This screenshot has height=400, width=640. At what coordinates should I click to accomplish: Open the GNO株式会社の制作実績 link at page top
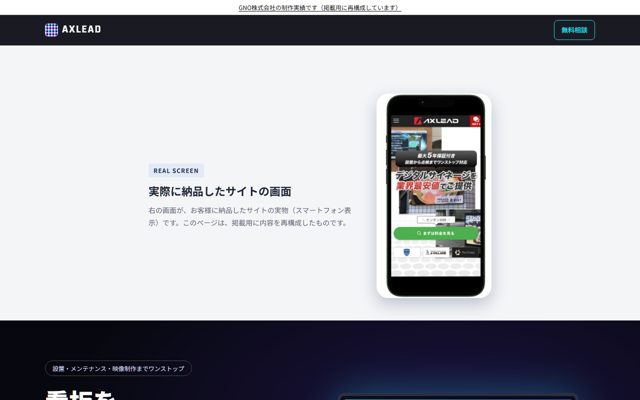tap(320, 8)
